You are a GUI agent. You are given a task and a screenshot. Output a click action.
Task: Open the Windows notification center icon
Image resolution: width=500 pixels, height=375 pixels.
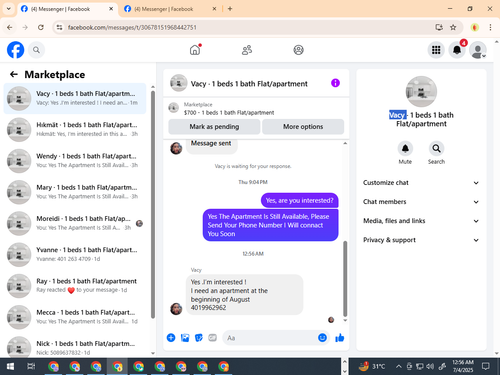coord(486,367)
